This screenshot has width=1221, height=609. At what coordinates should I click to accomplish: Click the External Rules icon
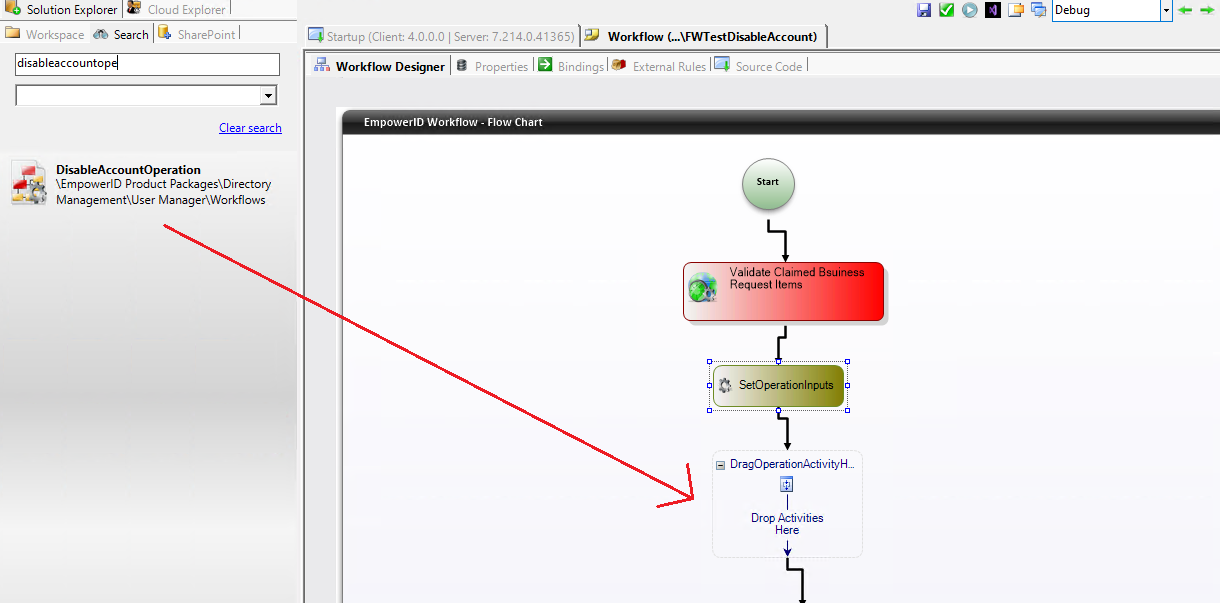[619, 65]
